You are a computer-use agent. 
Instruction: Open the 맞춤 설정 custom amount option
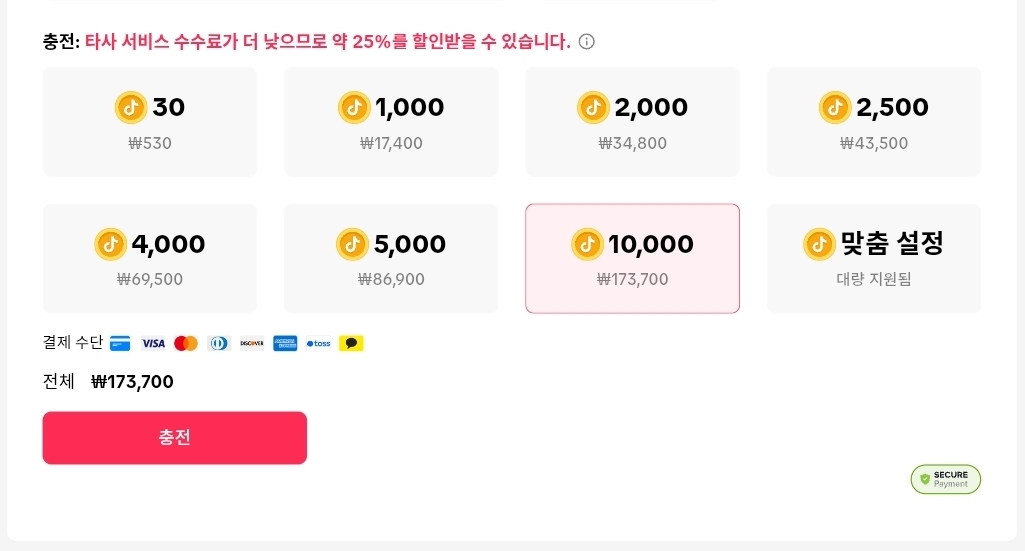[873, 258]
